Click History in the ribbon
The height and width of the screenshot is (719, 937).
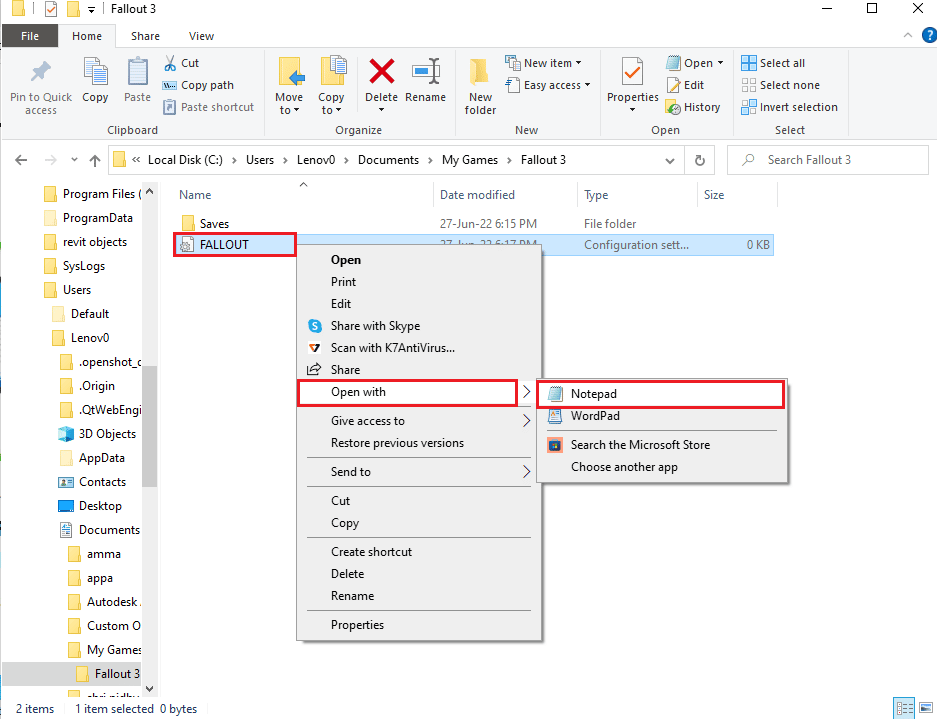click(x=693, y=108)
